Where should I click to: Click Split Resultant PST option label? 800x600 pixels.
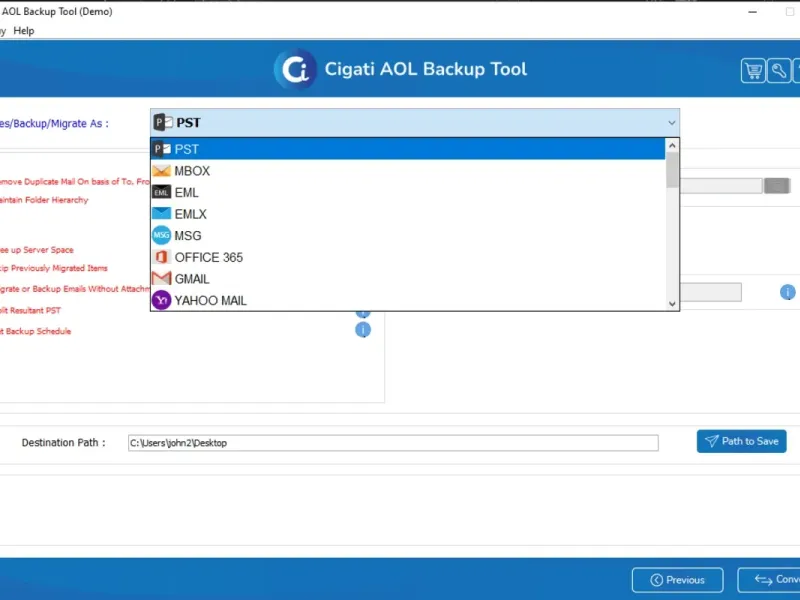click(31, 310)
